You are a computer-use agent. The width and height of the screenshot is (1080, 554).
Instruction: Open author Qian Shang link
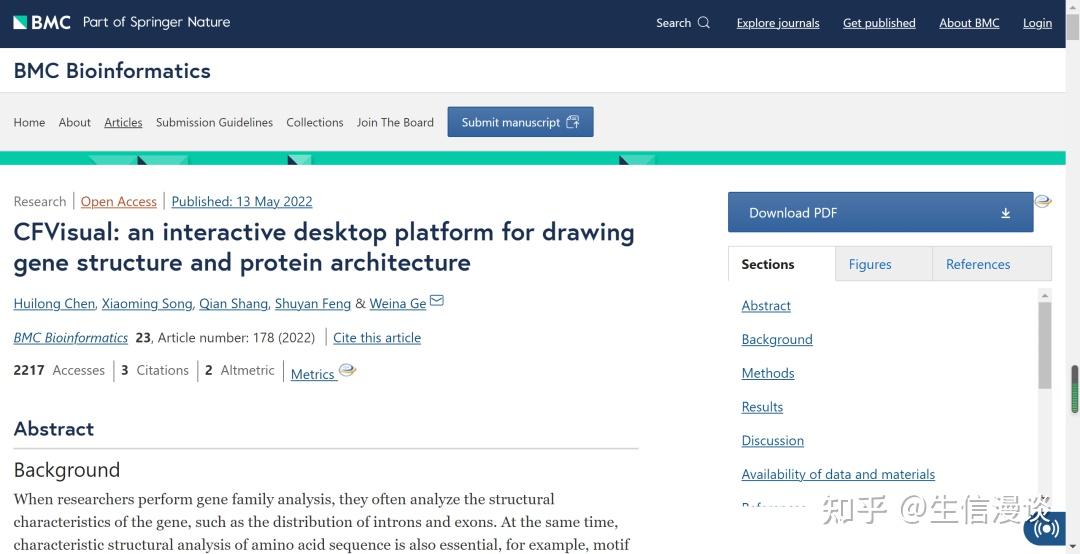click(x=233, y=304)
